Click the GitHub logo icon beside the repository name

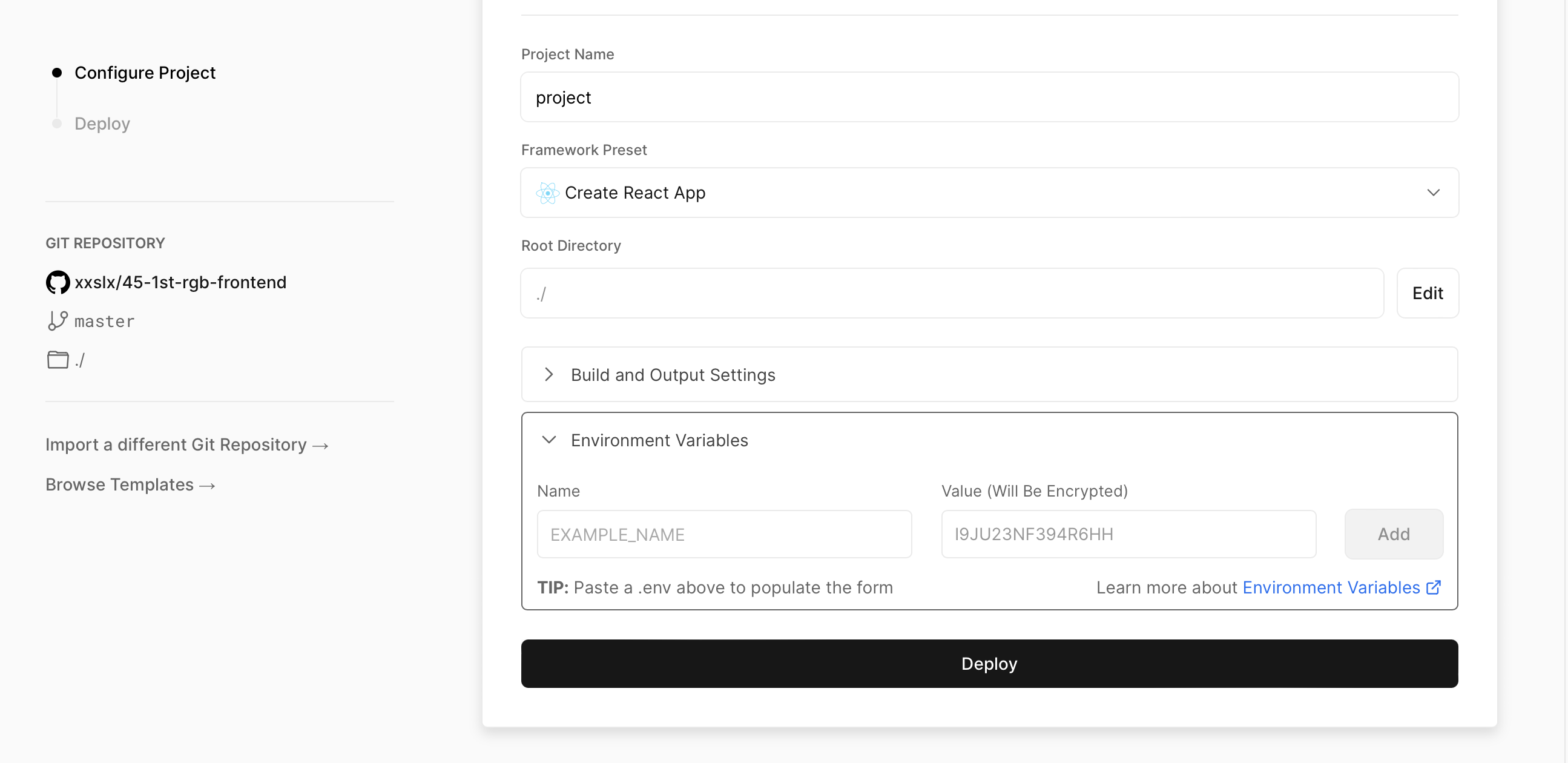58,283
